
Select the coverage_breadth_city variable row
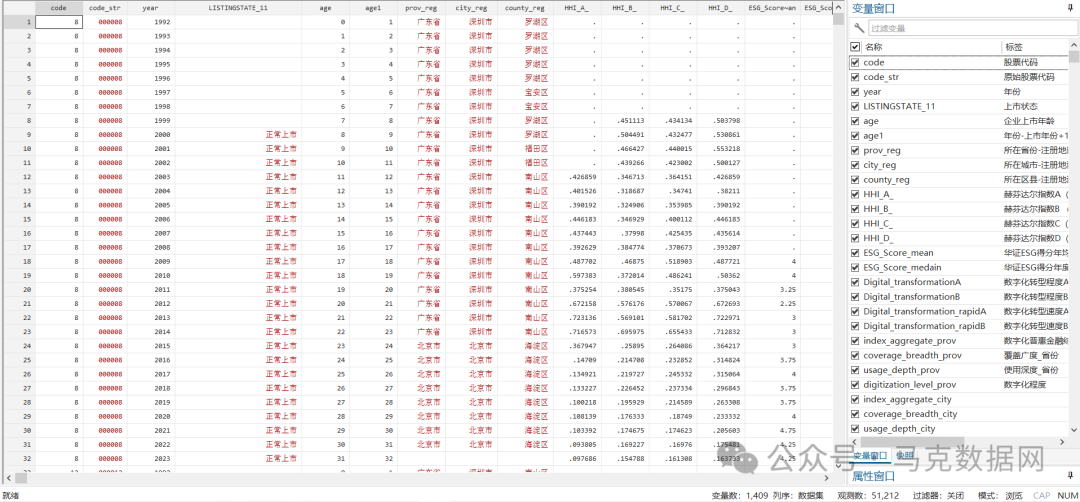(x=959, y=415)
